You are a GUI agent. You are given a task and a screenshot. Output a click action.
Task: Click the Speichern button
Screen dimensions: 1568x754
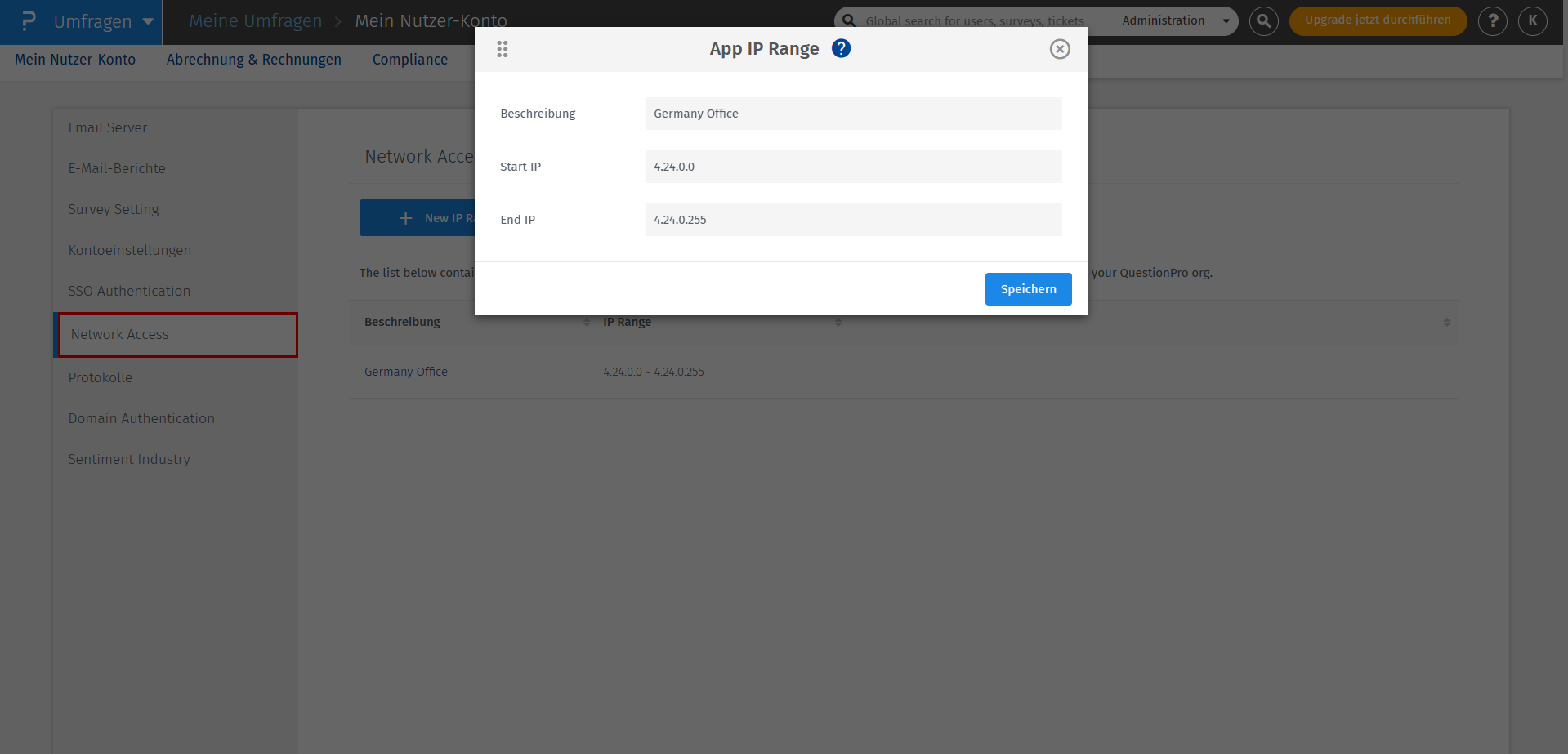[x=1028, y=288]
